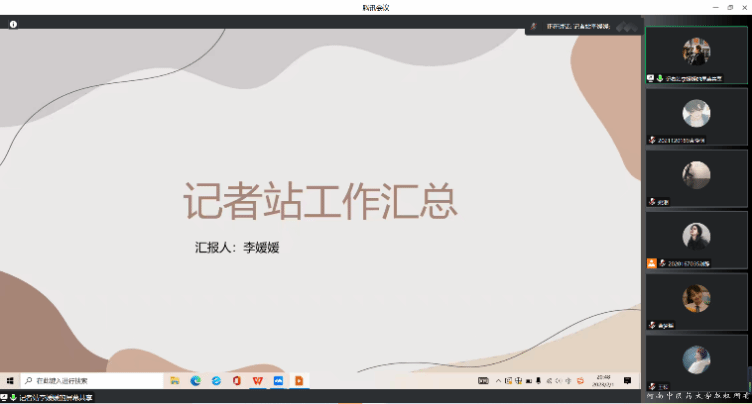Viewport: 752px width, 404px height.
Task: Select the fourth participant tile with orange icon
Action: [x=696, y=238]
